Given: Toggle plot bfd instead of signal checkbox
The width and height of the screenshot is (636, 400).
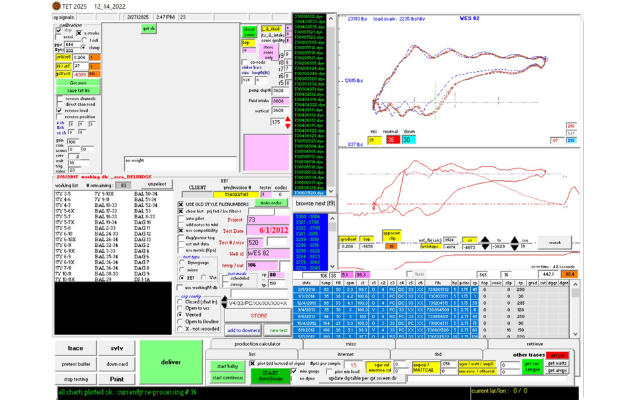Looking at the screenshot, I should click(x=252, y=363).
